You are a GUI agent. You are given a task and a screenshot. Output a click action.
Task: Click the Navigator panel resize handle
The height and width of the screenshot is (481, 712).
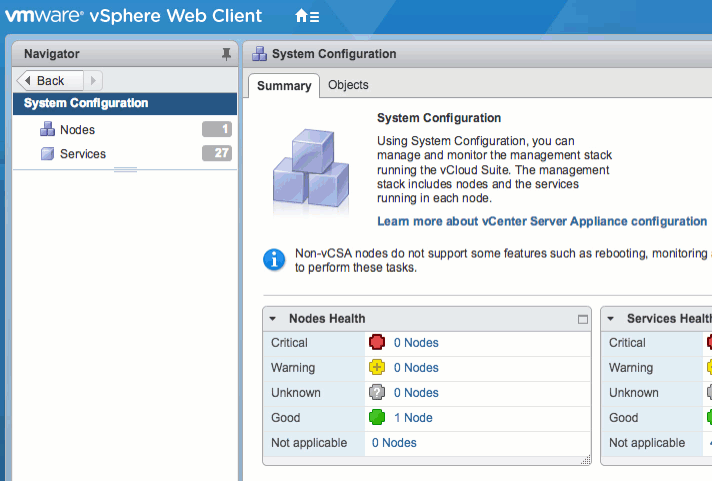pyautogui.click(x=125, y=170)
